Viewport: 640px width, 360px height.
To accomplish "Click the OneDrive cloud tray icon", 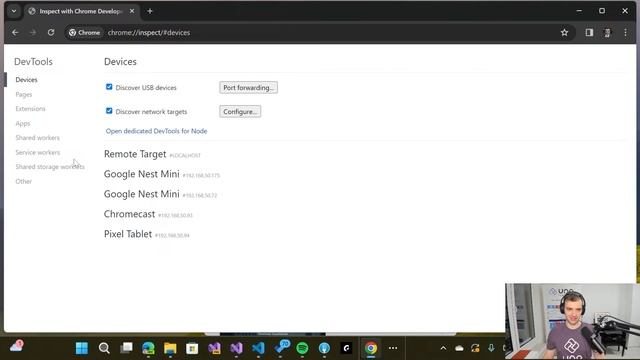I will 459,348.
